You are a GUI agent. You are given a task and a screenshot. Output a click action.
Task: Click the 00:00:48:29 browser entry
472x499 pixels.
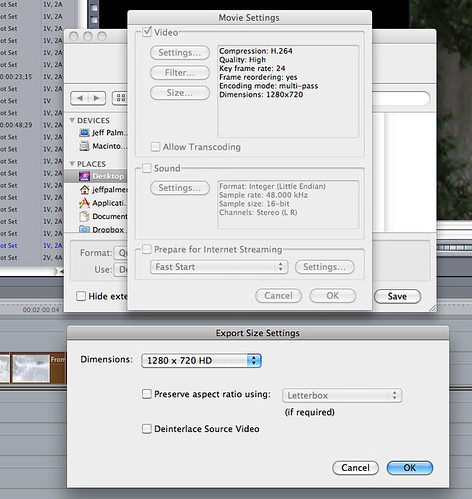(16, 125)
